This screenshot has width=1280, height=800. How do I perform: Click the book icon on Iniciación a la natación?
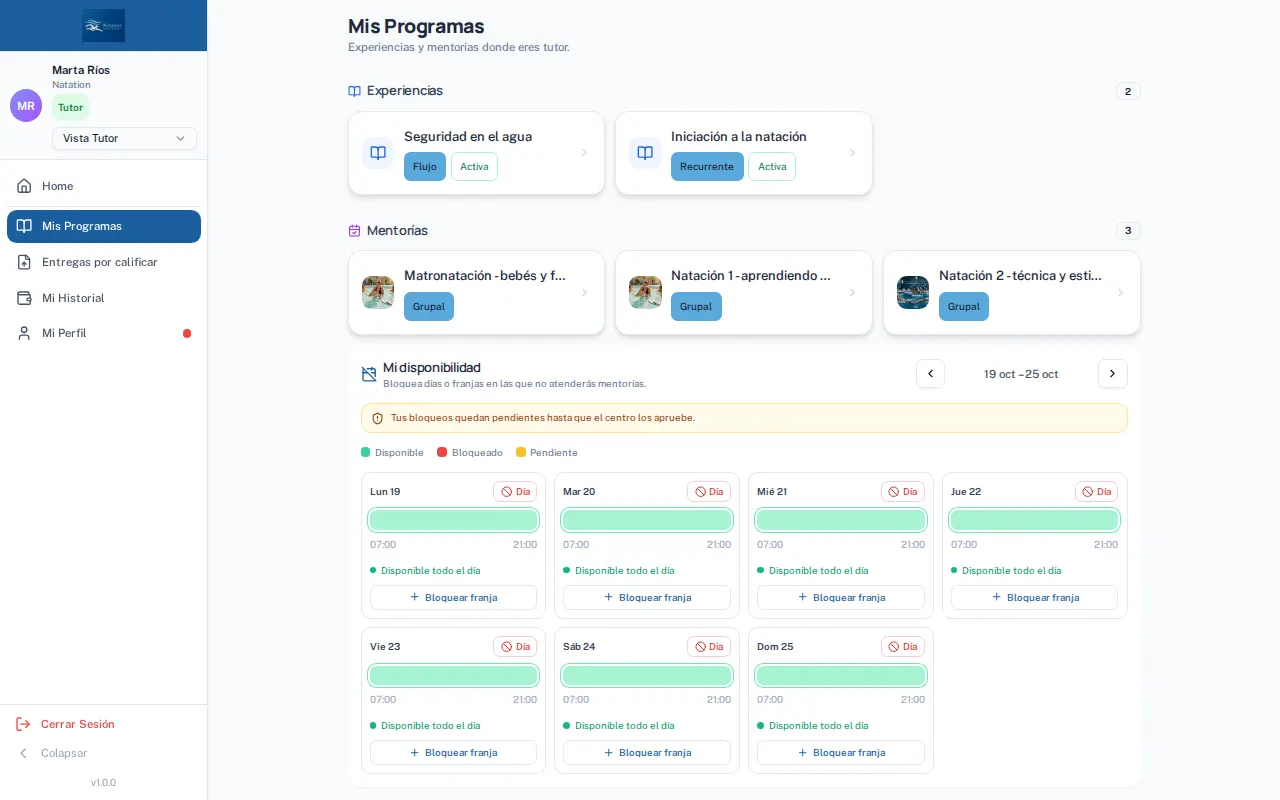point(645,153)
